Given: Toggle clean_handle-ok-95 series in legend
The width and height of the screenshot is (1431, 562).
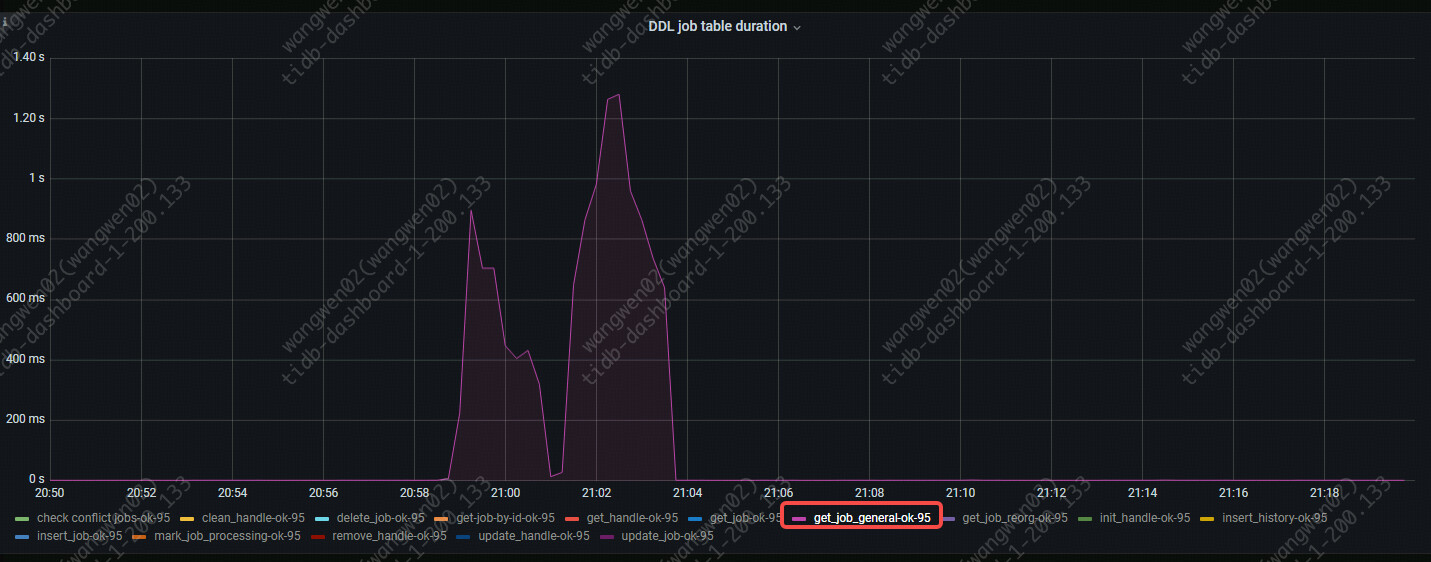Looking at the screenshot, I should point(253,518).
